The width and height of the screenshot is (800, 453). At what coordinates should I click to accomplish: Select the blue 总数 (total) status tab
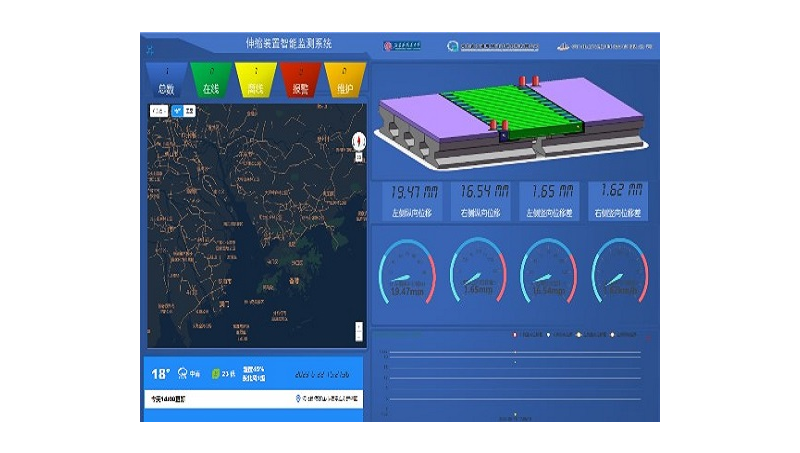pyautogui.click(x=167, y=80)
